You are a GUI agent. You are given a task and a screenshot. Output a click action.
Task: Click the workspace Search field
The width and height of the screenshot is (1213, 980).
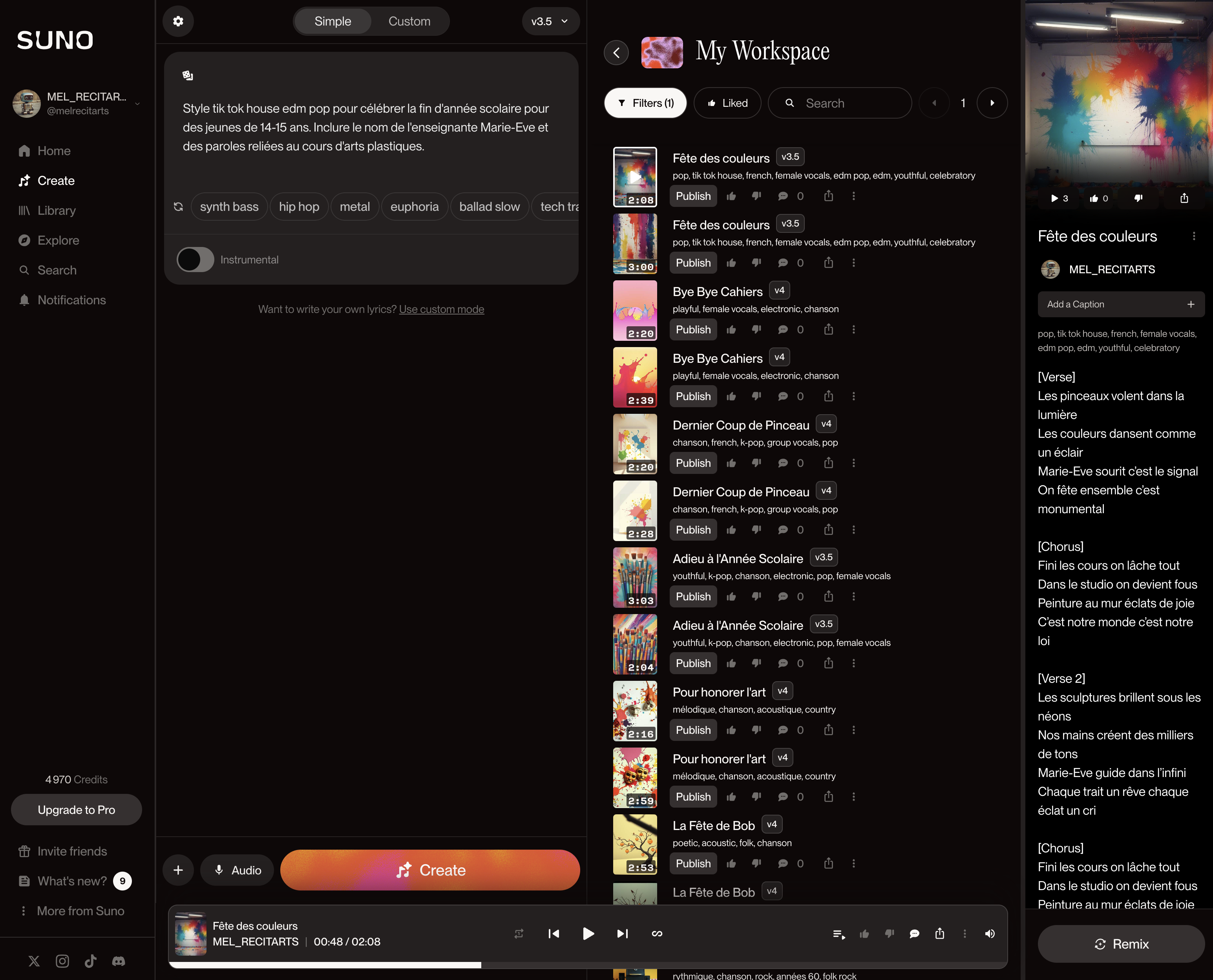(839, 103)
